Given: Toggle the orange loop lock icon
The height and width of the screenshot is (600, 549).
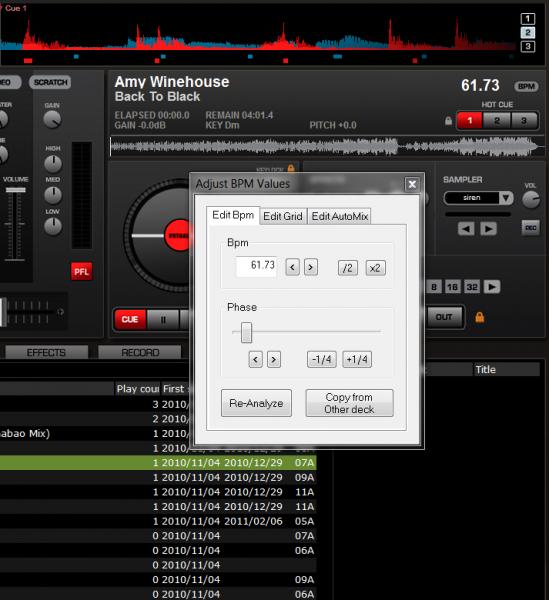Looking at the screenshot, I should 480,317.
